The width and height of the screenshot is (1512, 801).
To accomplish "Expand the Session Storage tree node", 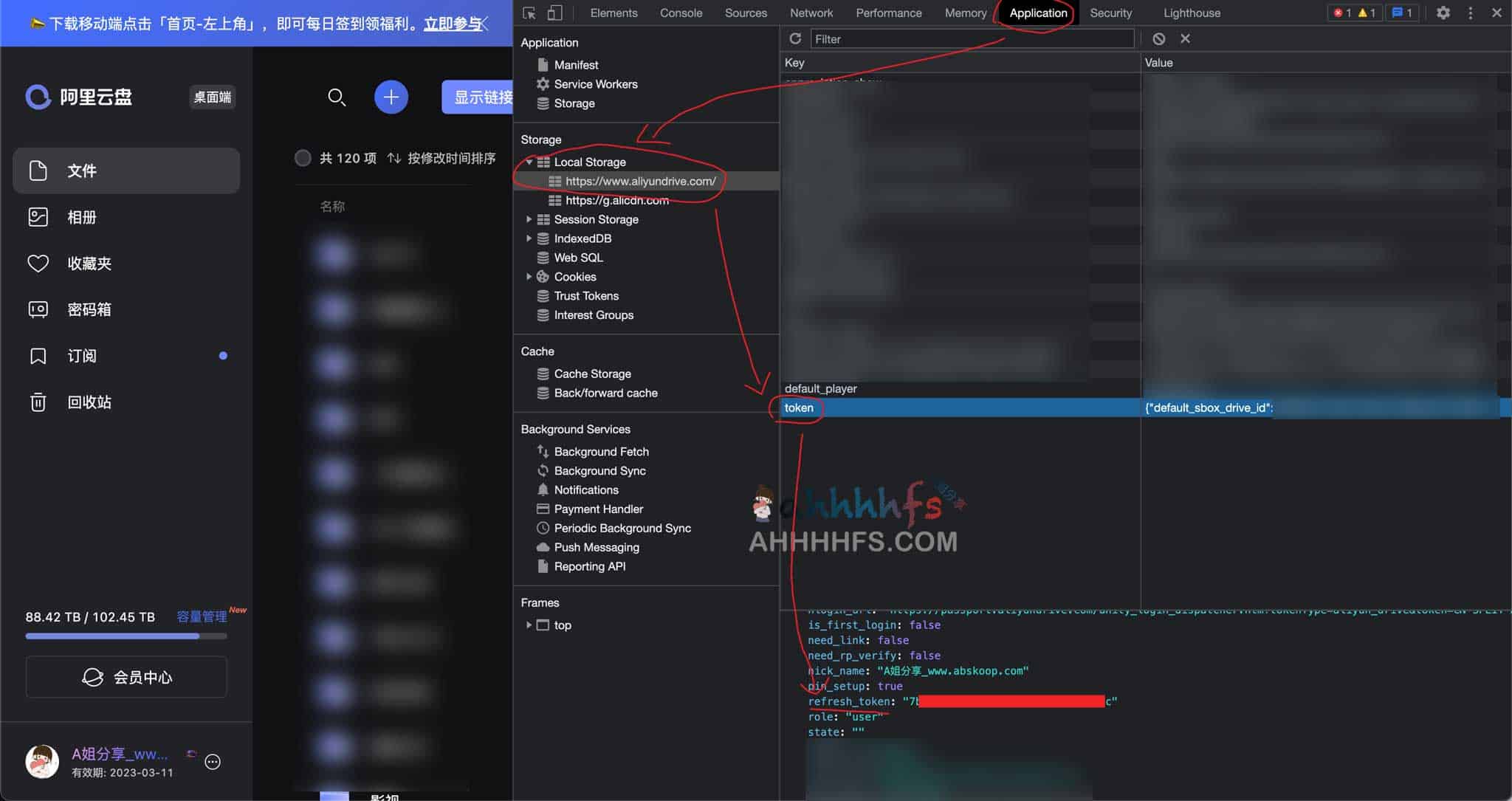I will [x=529, y=219].
